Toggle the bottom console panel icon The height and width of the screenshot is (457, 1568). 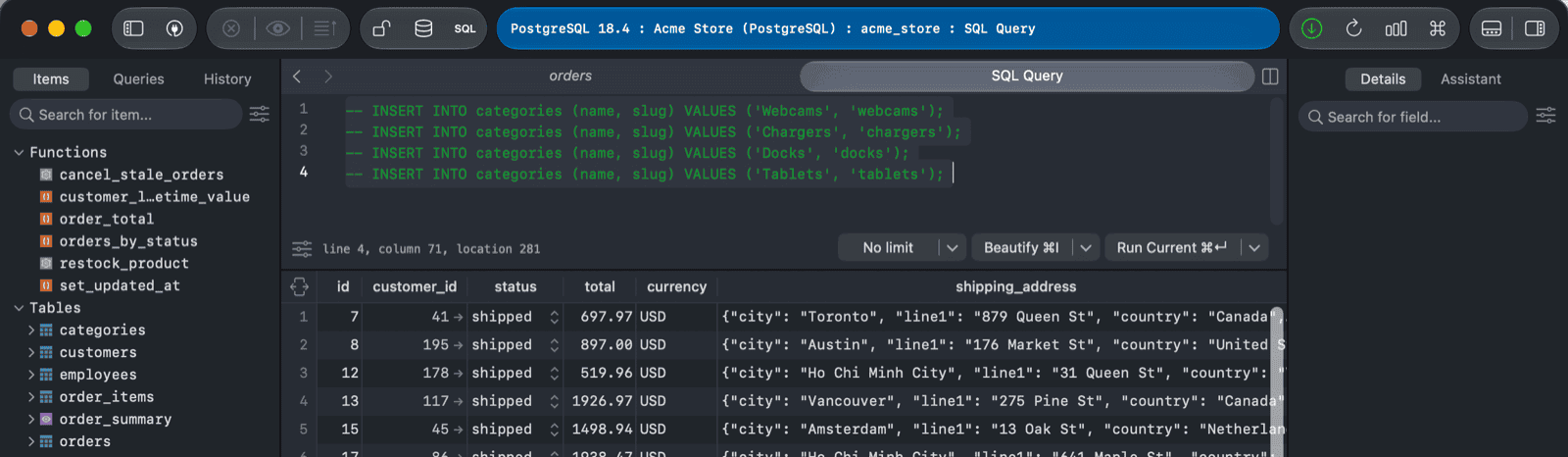click(1492, 28)
